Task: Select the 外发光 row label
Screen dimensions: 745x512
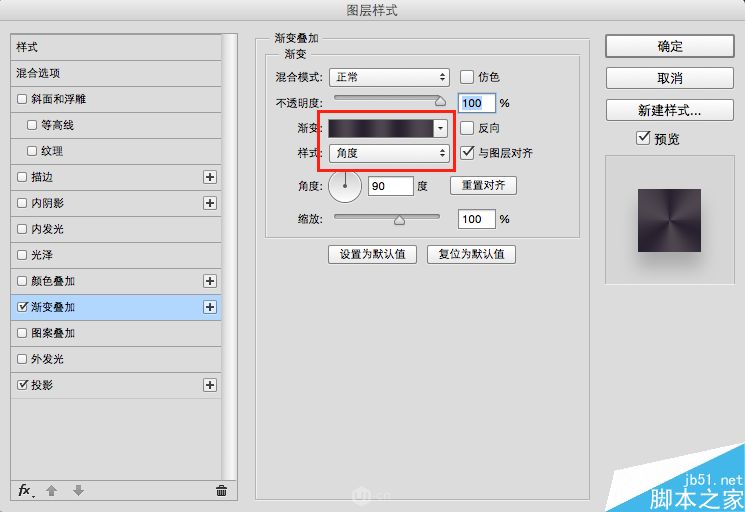Action: (47, 359)
